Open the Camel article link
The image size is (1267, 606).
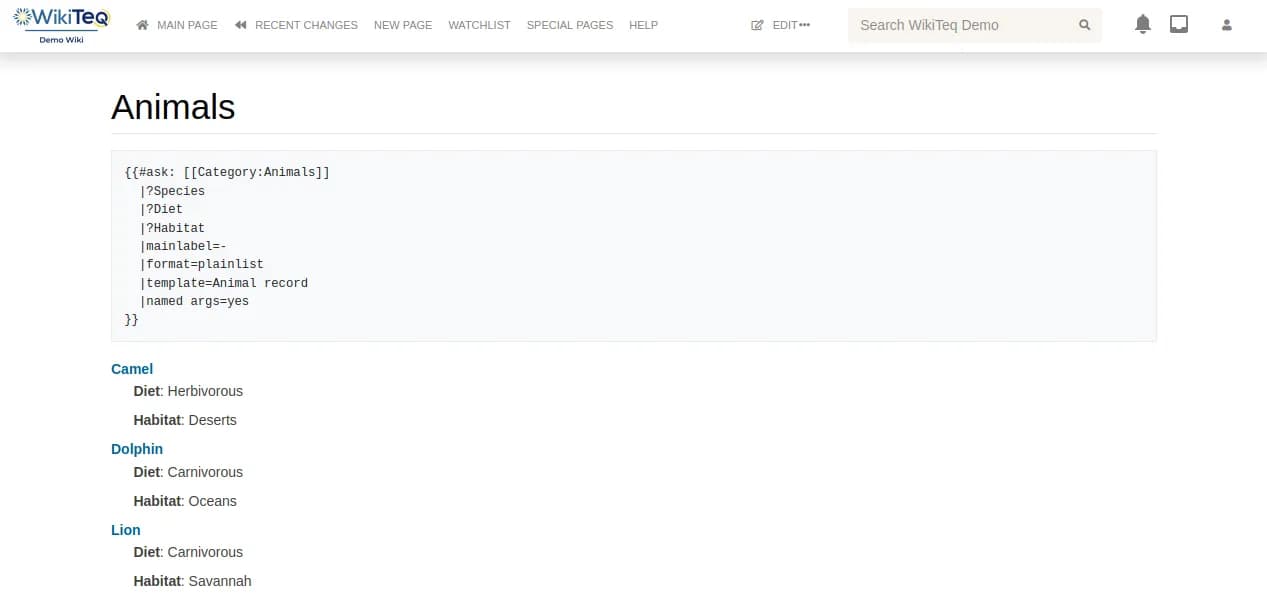pos(131,369)
